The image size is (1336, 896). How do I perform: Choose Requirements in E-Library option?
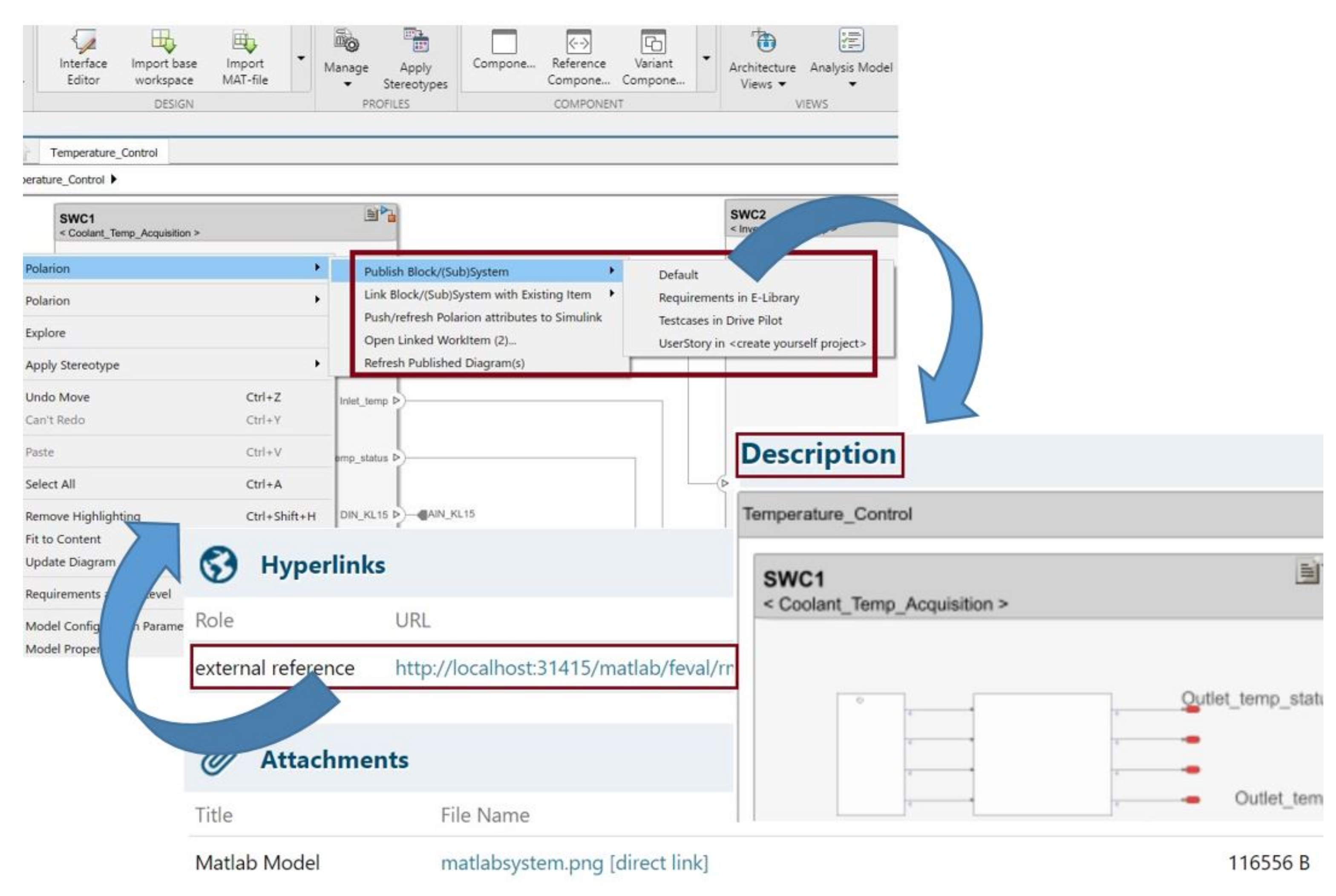(x=728, y=298)
